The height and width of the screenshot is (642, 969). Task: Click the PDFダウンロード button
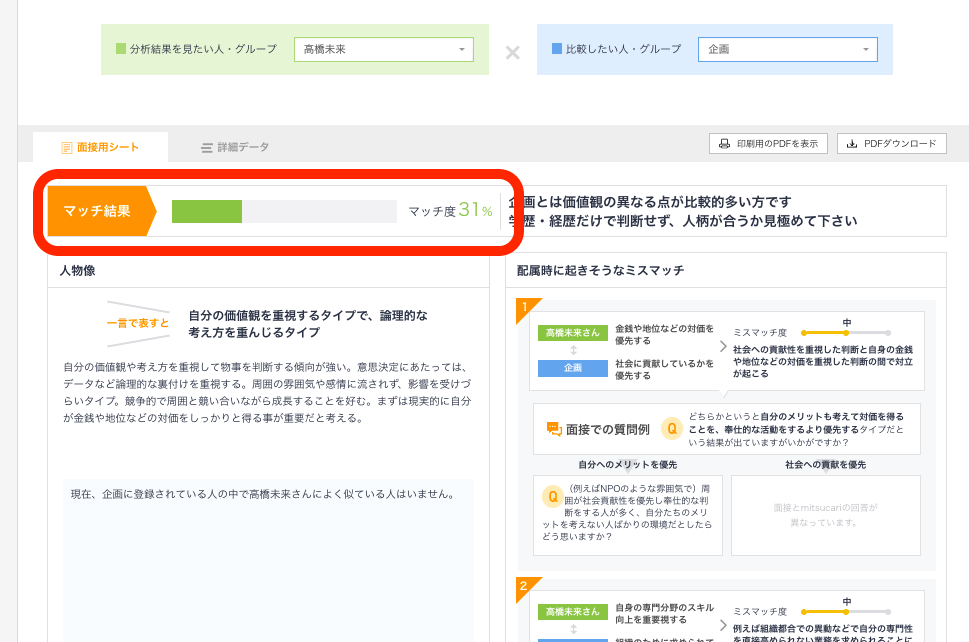[891, 143]
